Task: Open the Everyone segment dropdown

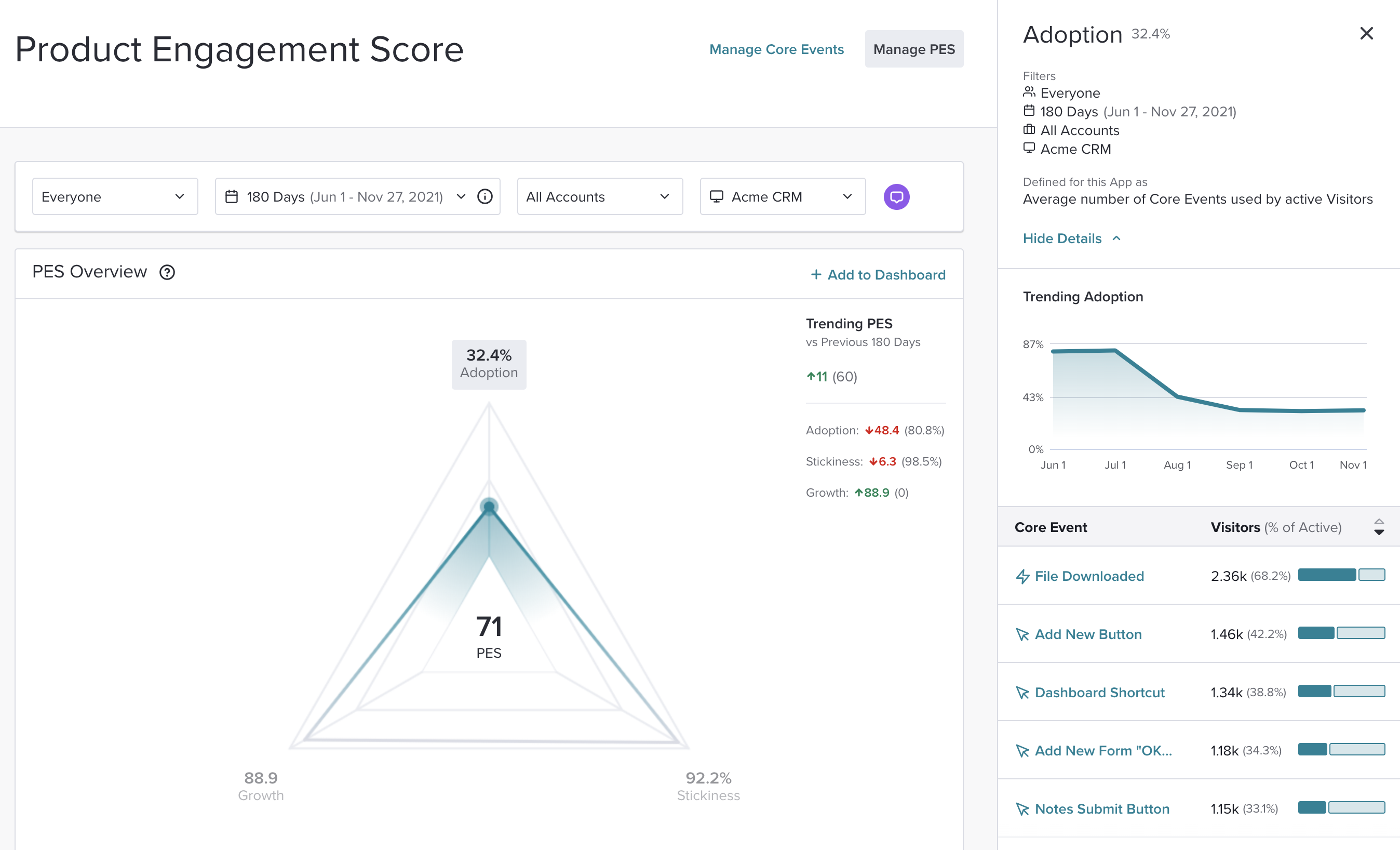Action: [115, 197]
